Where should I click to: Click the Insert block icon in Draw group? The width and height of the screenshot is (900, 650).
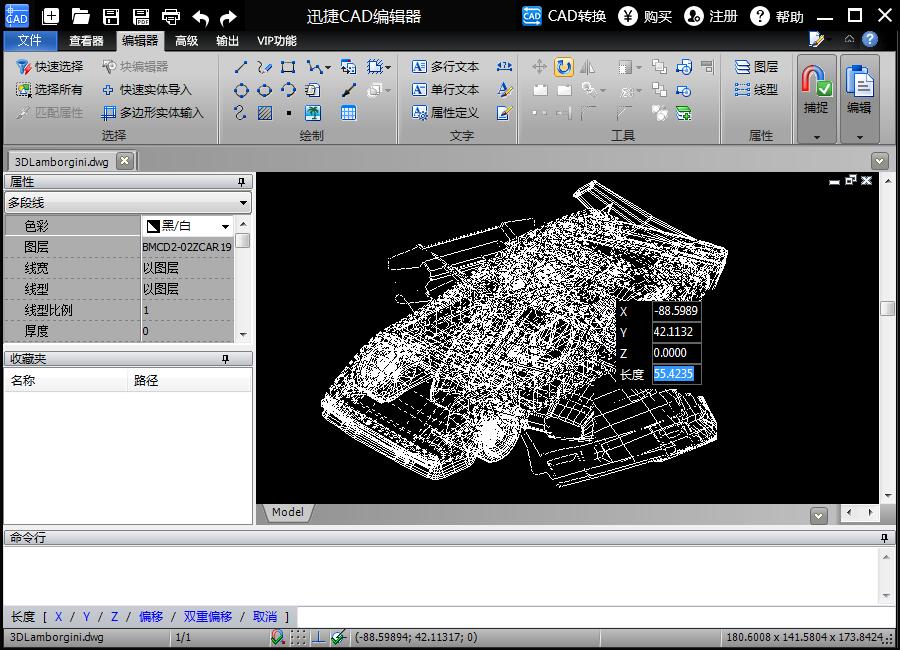click(x=348, y=67)
